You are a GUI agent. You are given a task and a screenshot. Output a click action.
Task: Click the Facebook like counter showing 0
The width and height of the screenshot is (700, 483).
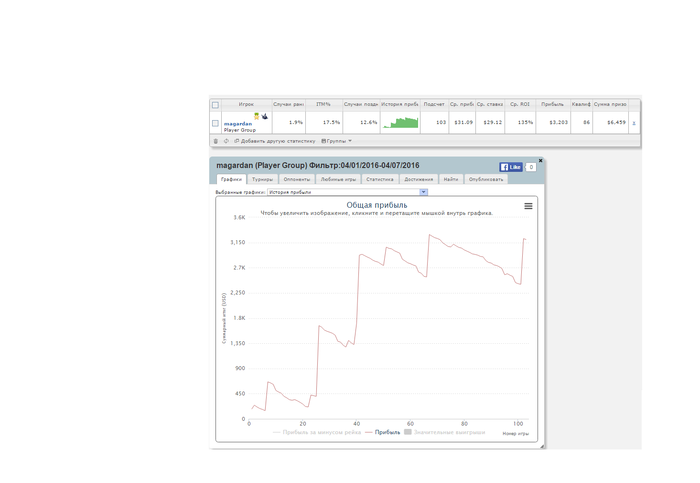(x=531, y=167)
